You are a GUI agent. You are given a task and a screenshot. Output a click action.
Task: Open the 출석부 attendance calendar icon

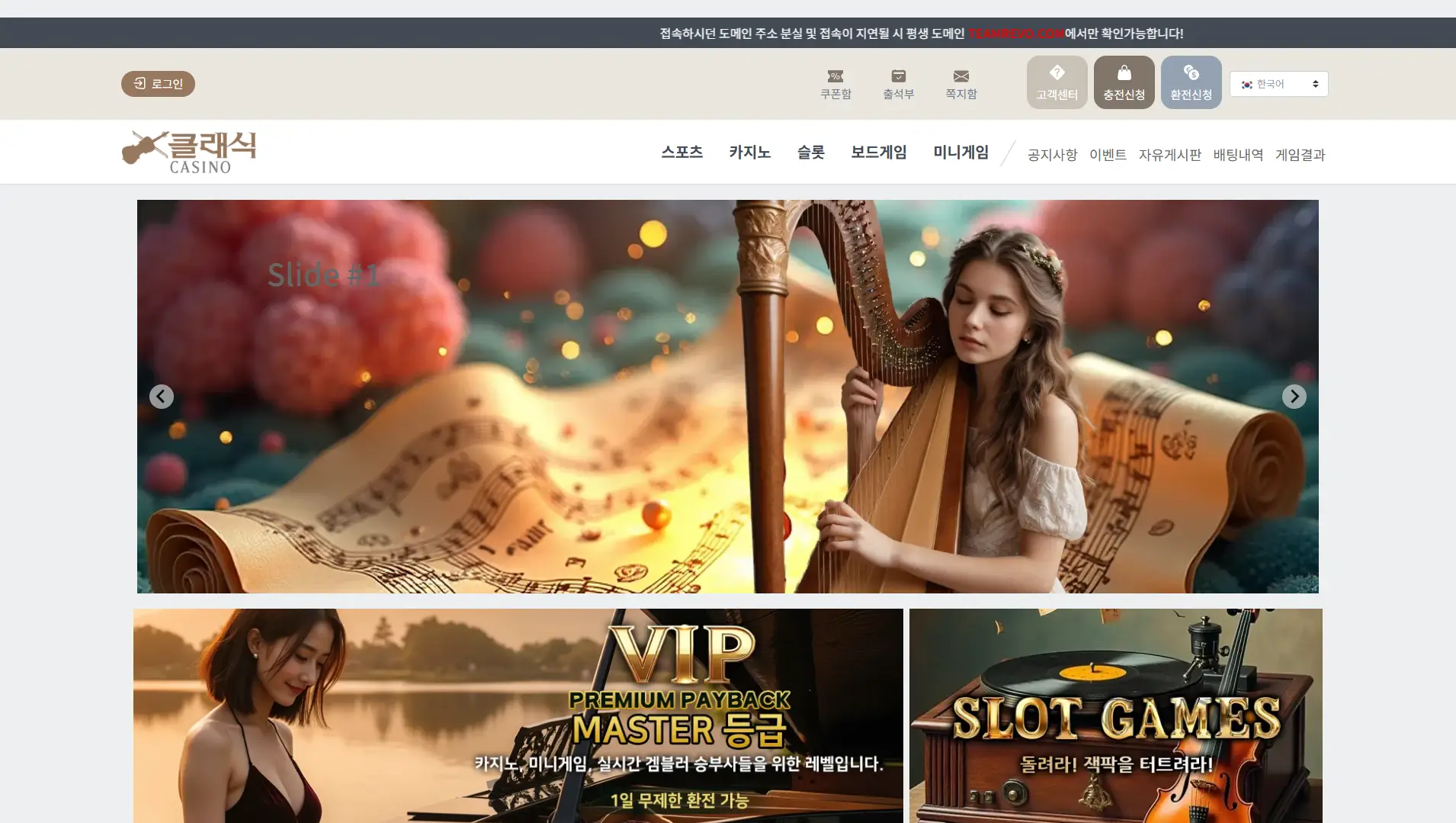[898, 76]
